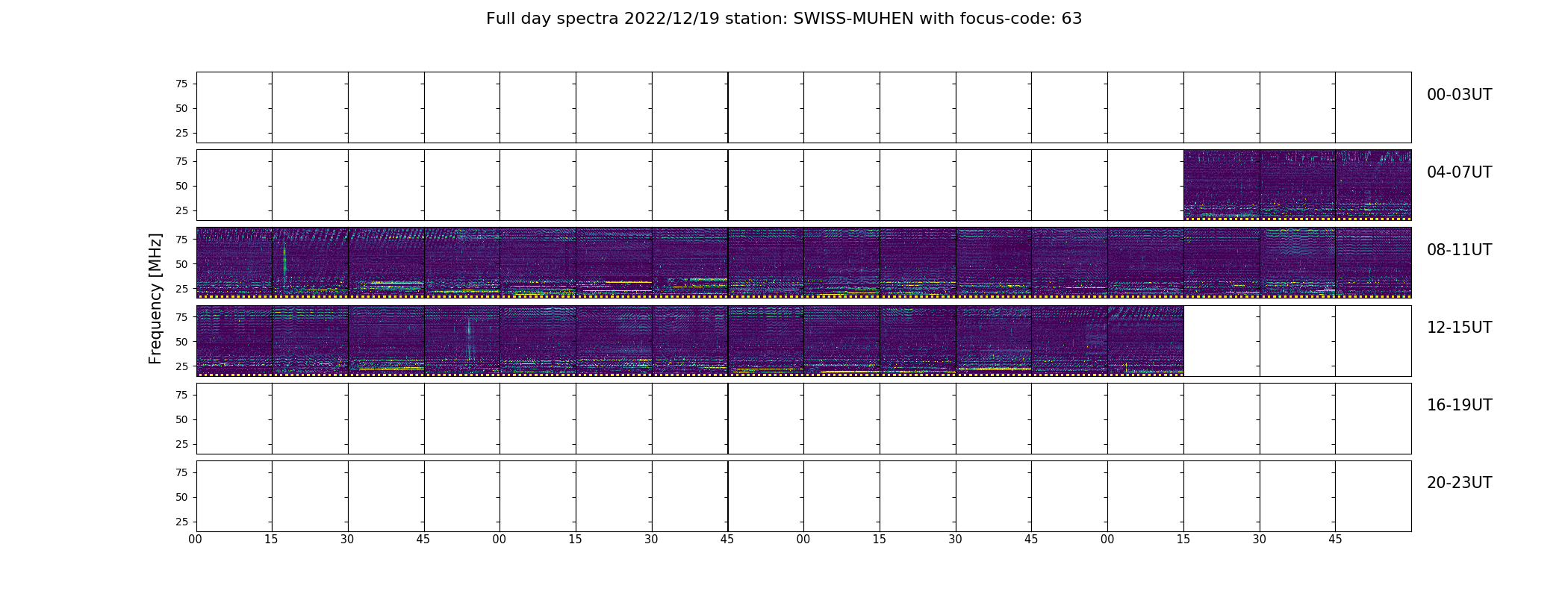Click the '75' tick label on 00-03UT axis
The image size is (1568, 597).
181,84
